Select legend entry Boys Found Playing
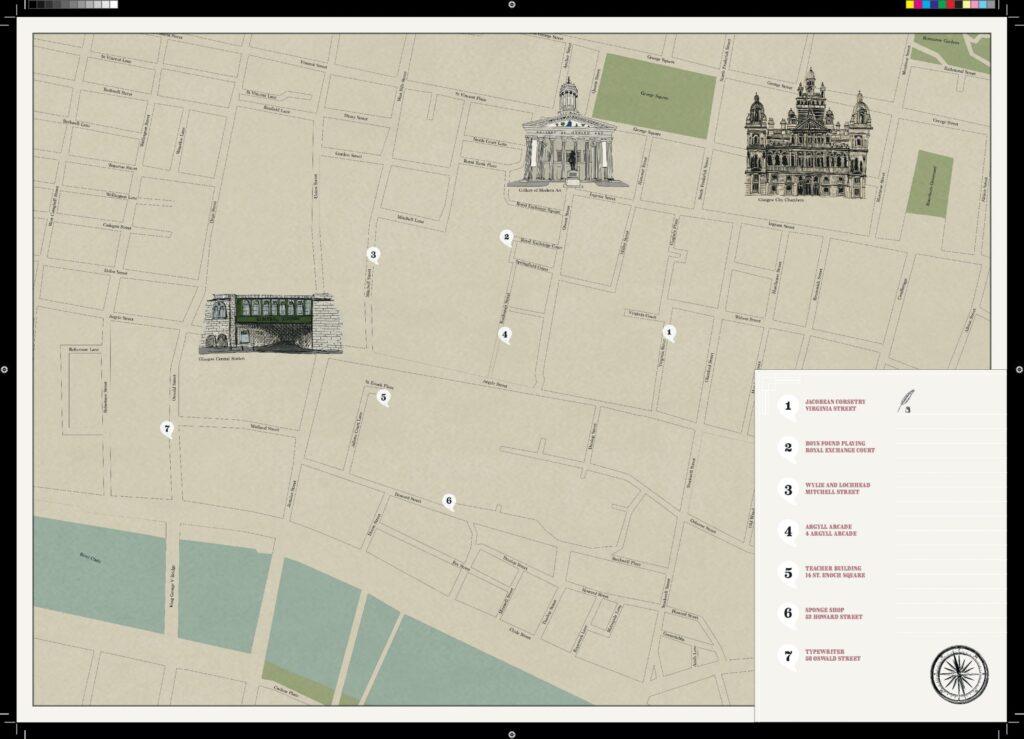The height and width of the screenshot is (739, 1024). coord(839,447)
